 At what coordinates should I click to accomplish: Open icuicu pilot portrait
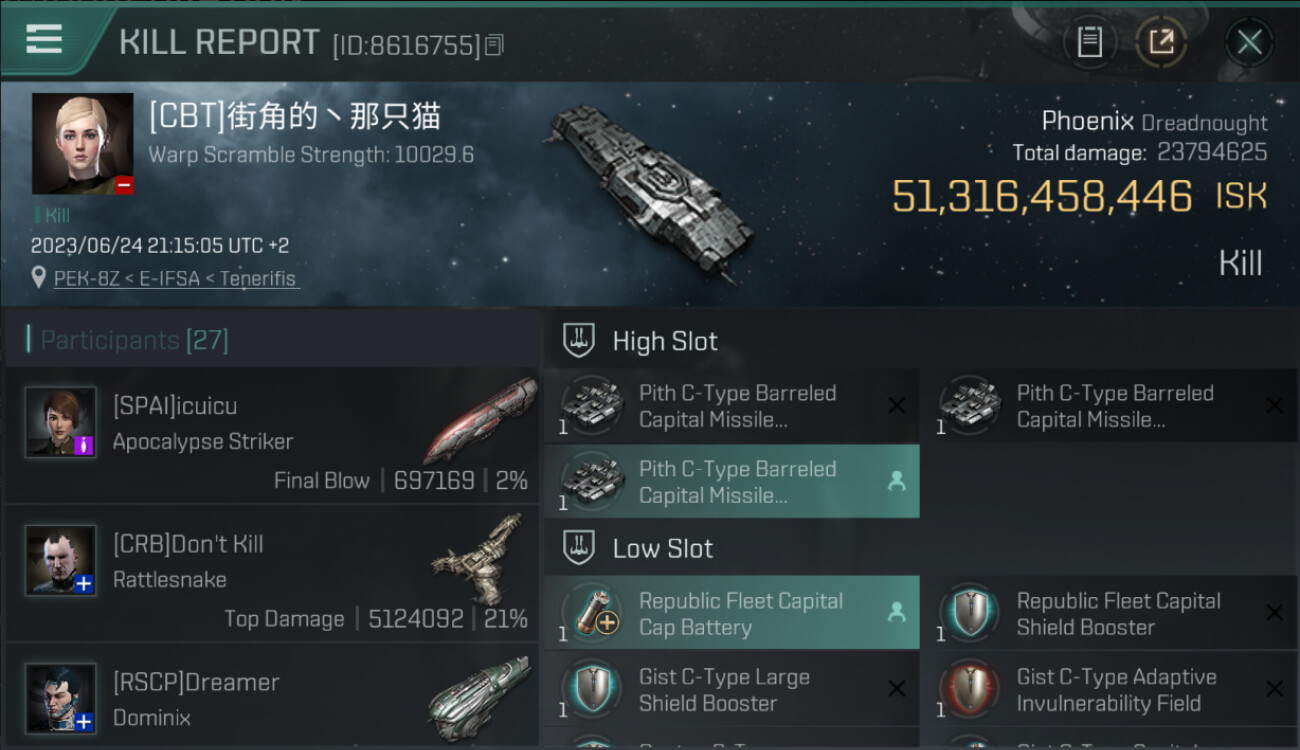(61, 421)
